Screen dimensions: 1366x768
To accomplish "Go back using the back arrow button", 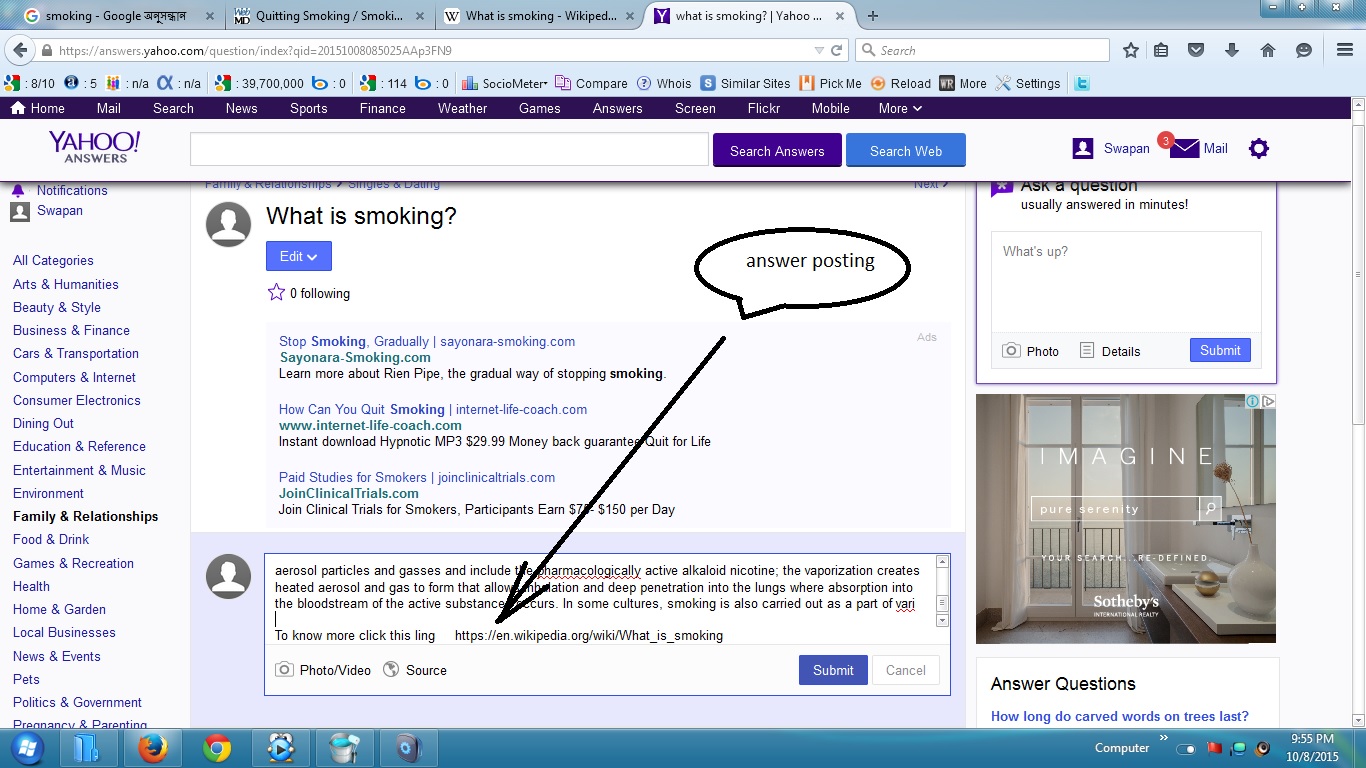I will (x=20, y=50).
